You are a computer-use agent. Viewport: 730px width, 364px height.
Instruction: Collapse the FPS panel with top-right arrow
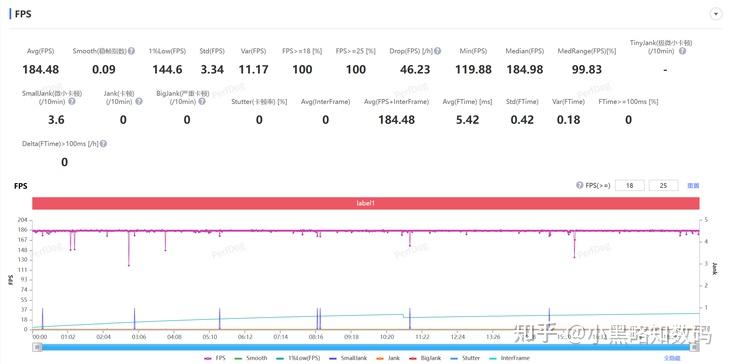point(716,14)
